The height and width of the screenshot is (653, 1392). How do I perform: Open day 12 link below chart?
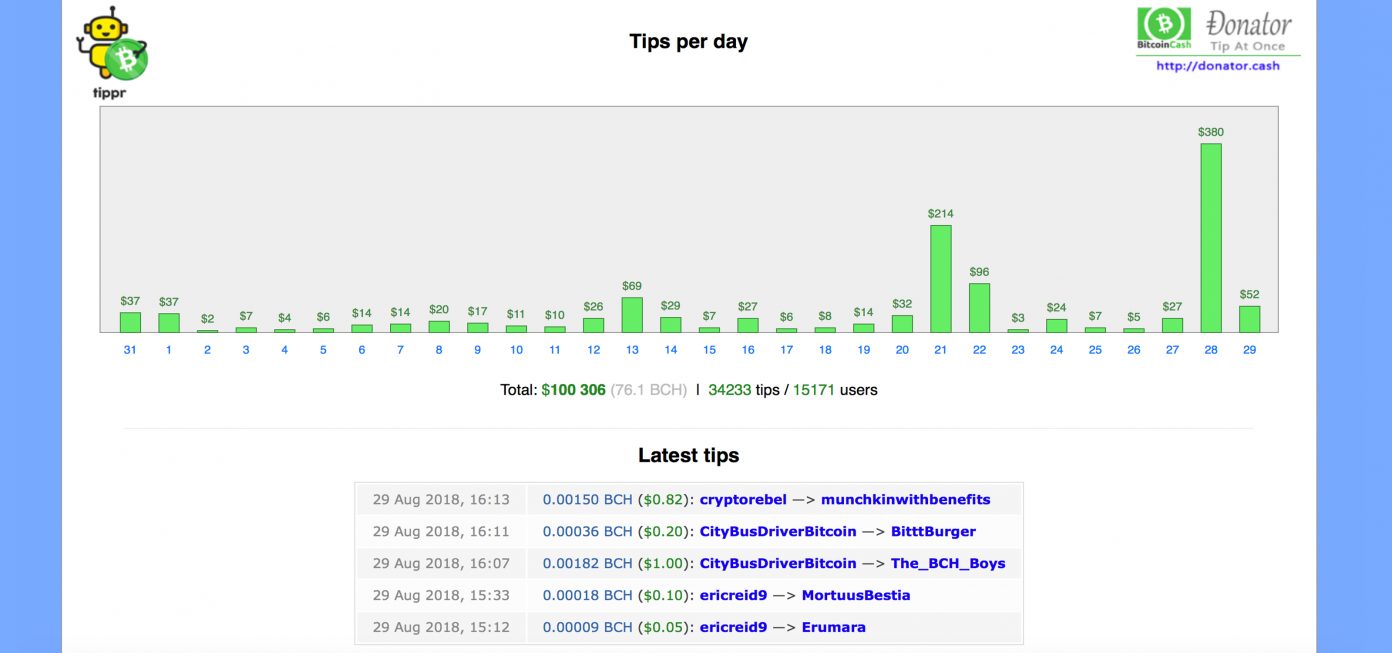point(593,350)
